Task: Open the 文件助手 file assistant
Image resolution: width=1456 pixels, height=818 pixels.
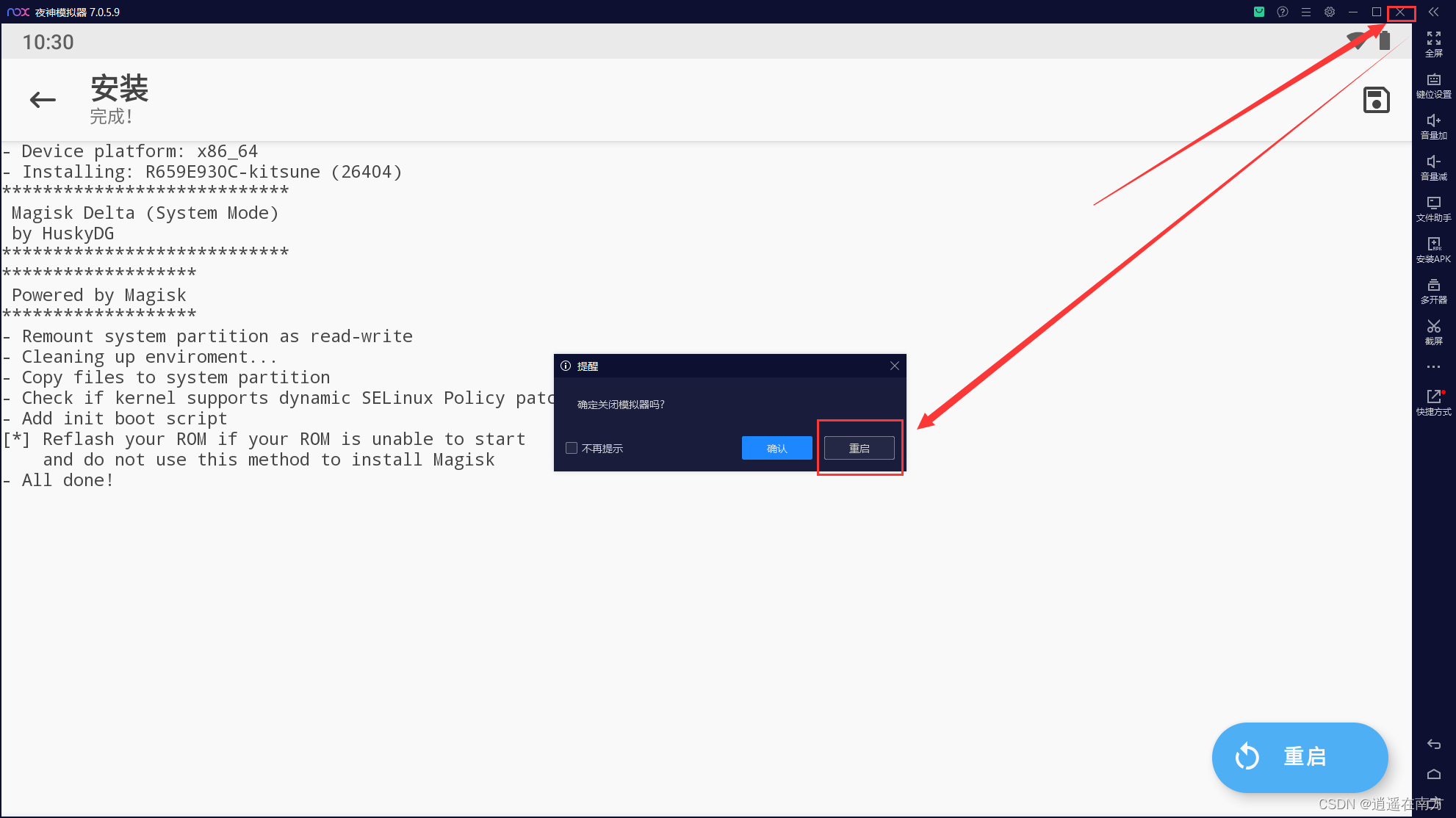Action: (1433, 209)
